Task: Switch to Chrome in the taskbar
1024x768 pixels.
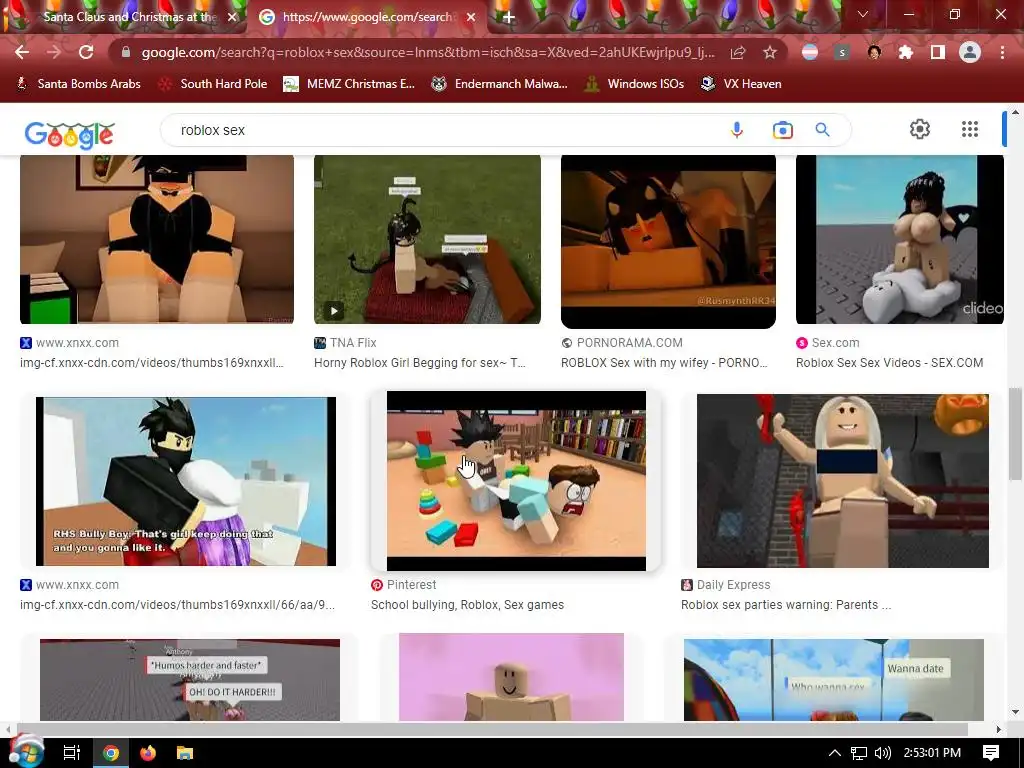Action: pos(111,753)
